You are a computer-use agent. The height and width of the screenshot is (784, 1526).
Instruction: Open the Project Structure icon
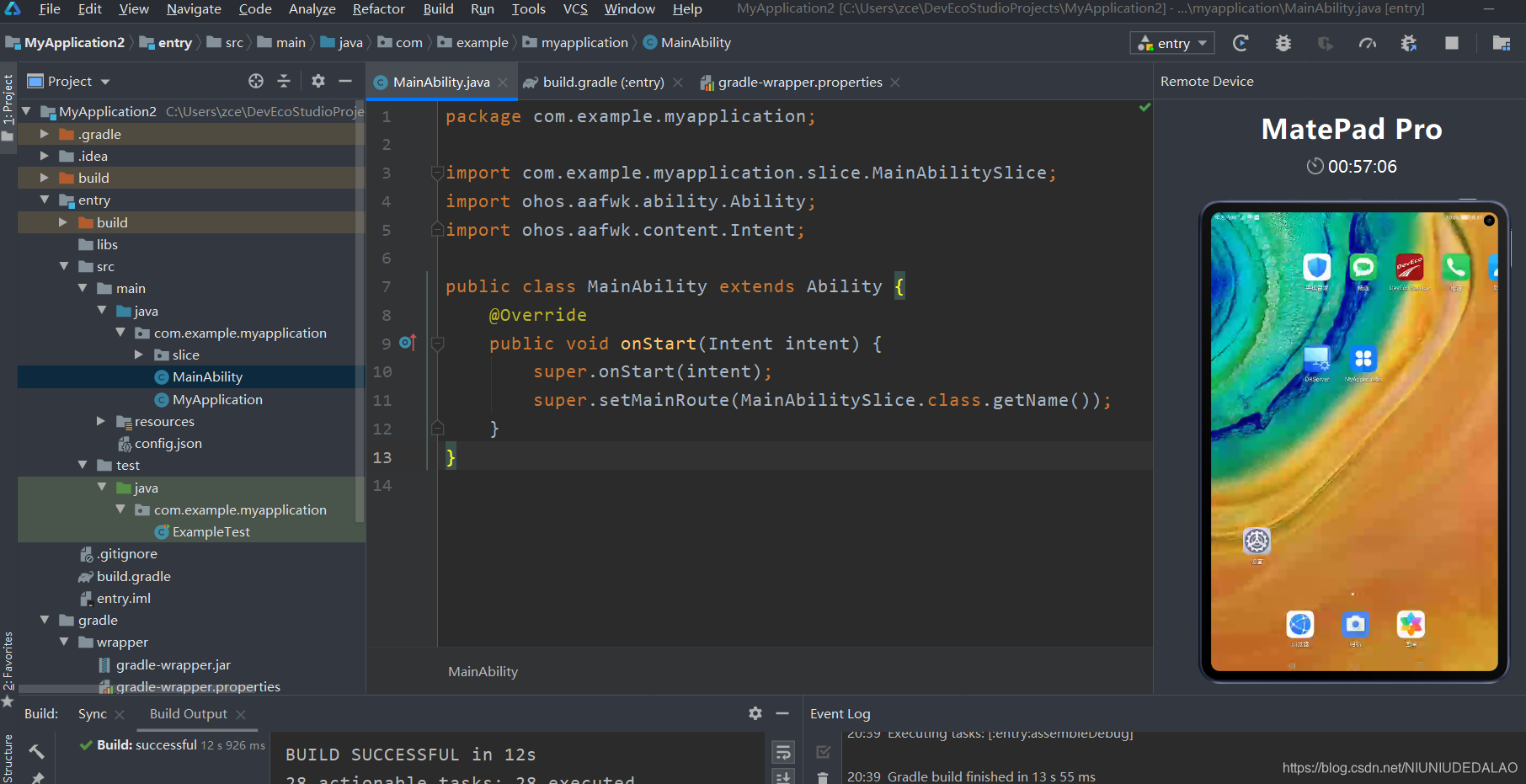tap(1501, 43)
